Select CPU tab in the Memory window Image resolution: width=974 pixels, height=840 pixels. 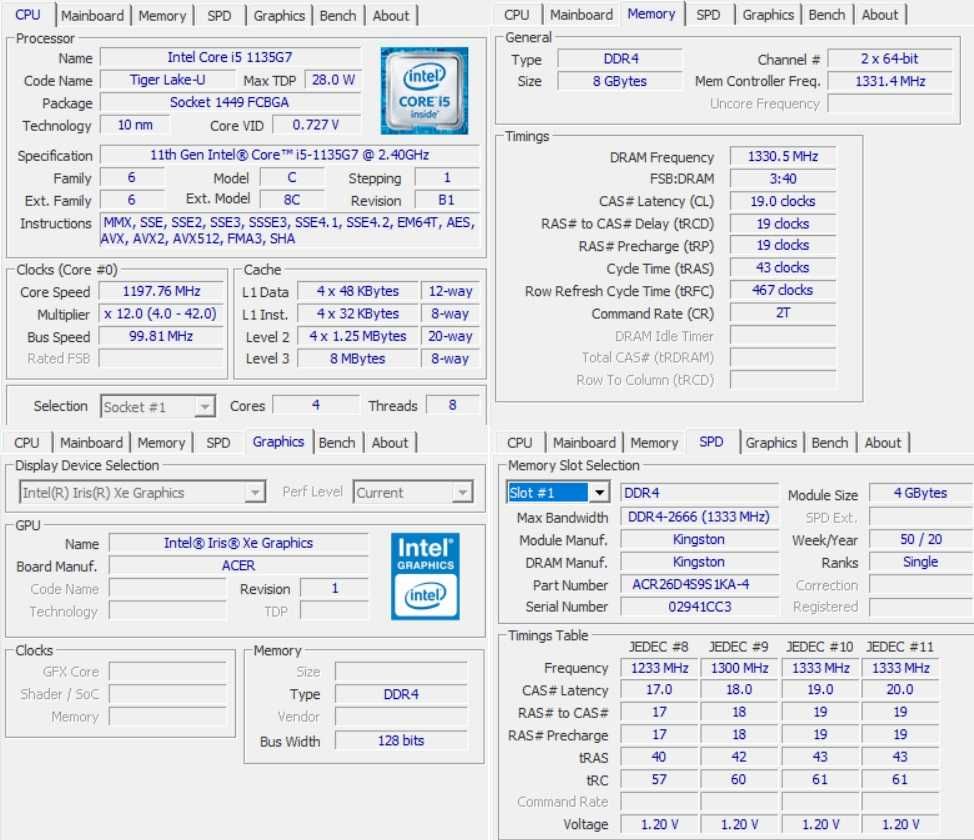coord(517,15)
